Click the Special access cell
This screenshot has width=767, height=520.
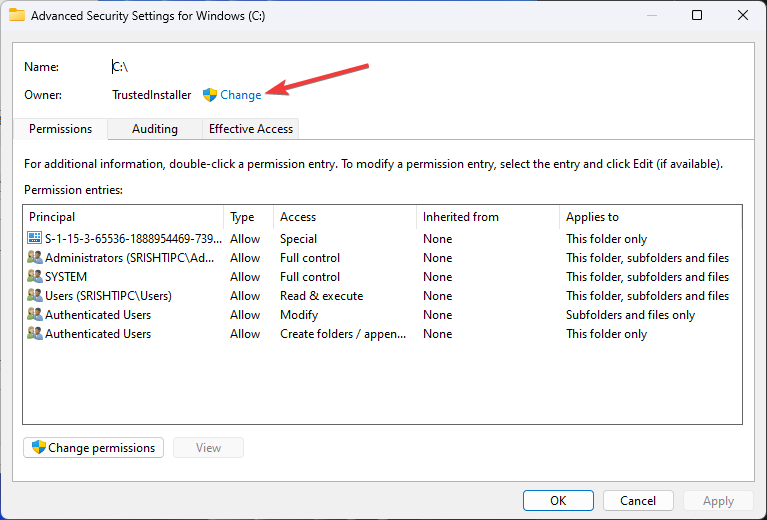point(298,239)
